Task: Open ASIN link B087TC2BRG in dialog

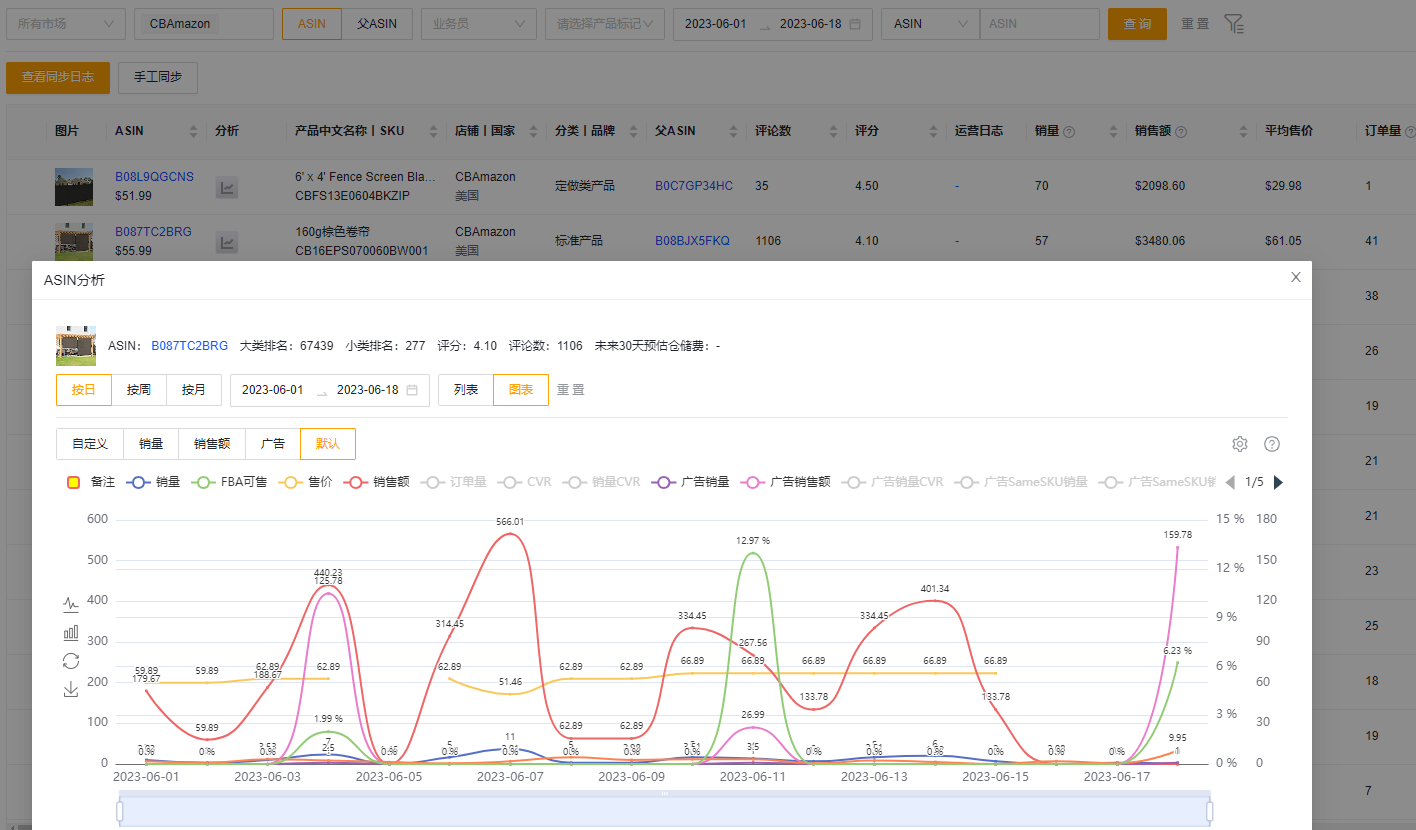Action: pos(189,346)
